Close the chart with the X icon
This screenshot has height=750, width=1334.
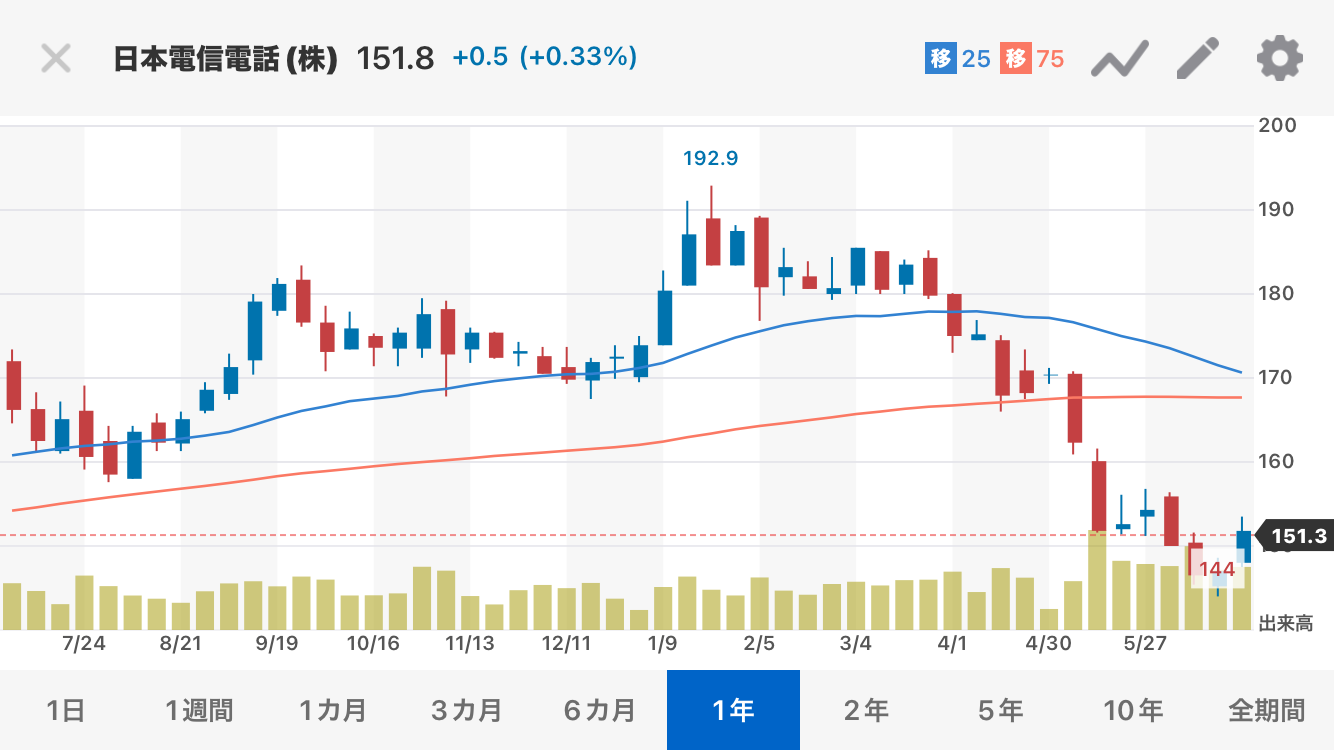click(56, 58)
